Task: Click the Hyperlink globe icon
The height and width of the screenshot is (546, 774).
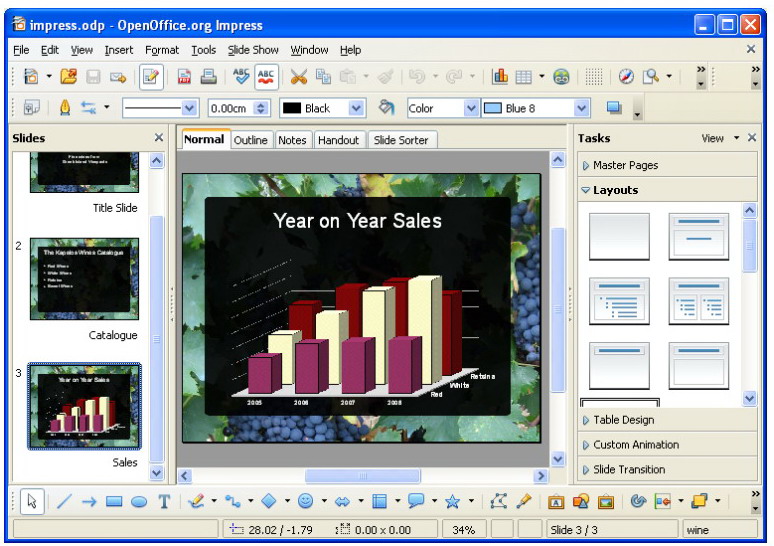Action: pyautogui.click(x=561, y=77)
